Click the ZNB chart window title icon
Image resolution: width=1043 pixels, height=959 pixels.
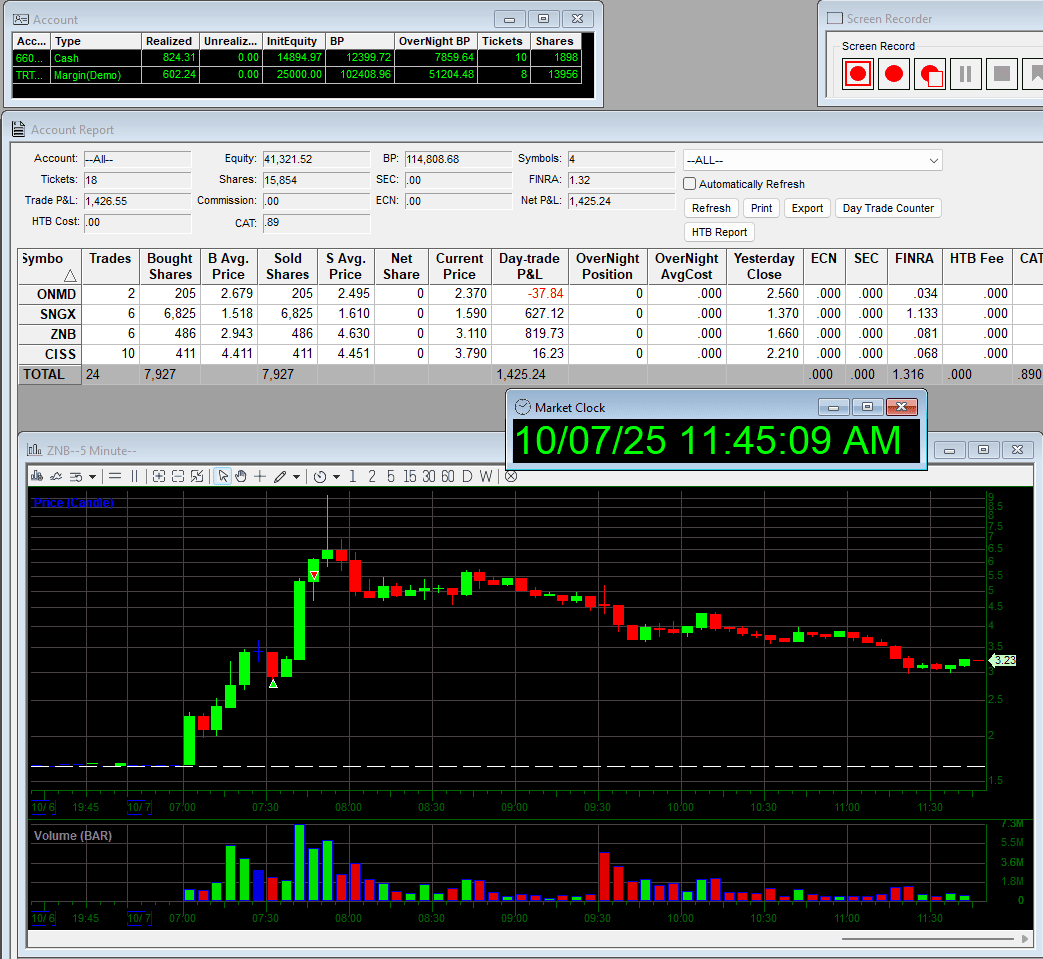tap(34, 450)
